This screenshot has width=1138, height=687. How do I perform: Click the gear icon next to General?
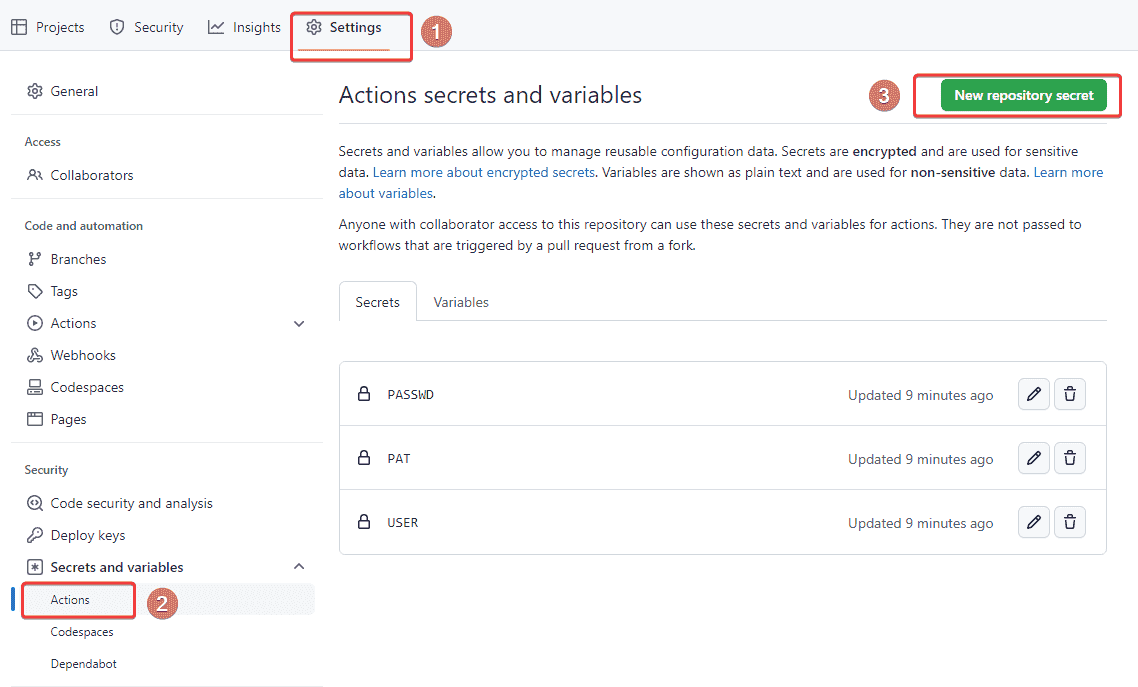pyautogui.click(x=35, y=91)
